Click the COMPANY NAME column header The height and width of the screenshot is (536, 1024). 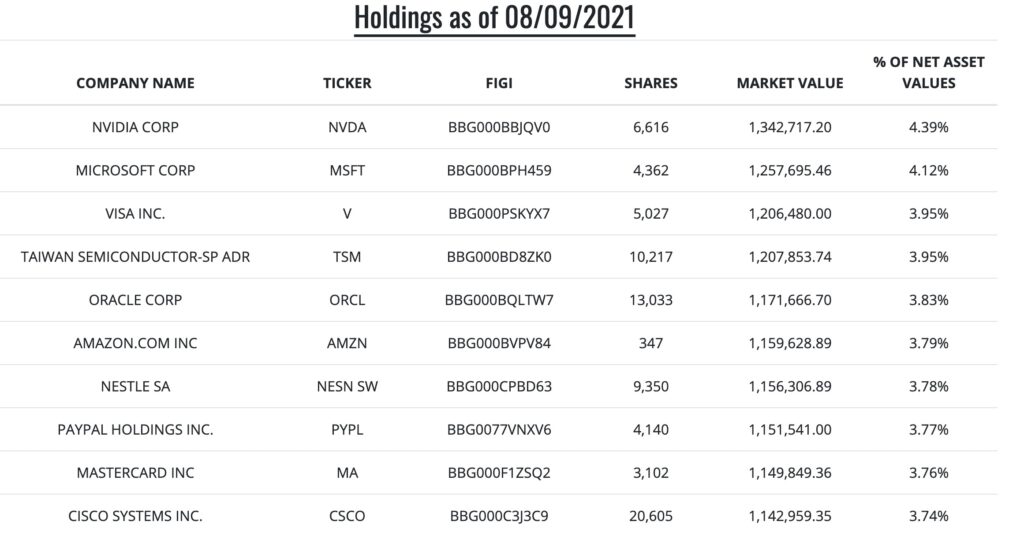click(x=135, y=83)
